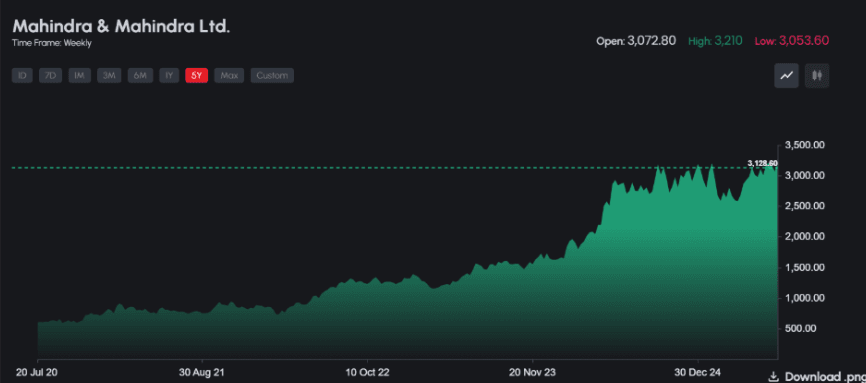
Task: Click the 2,500.00 axis label
Action: pyautogui.click(x=805, y=206)
